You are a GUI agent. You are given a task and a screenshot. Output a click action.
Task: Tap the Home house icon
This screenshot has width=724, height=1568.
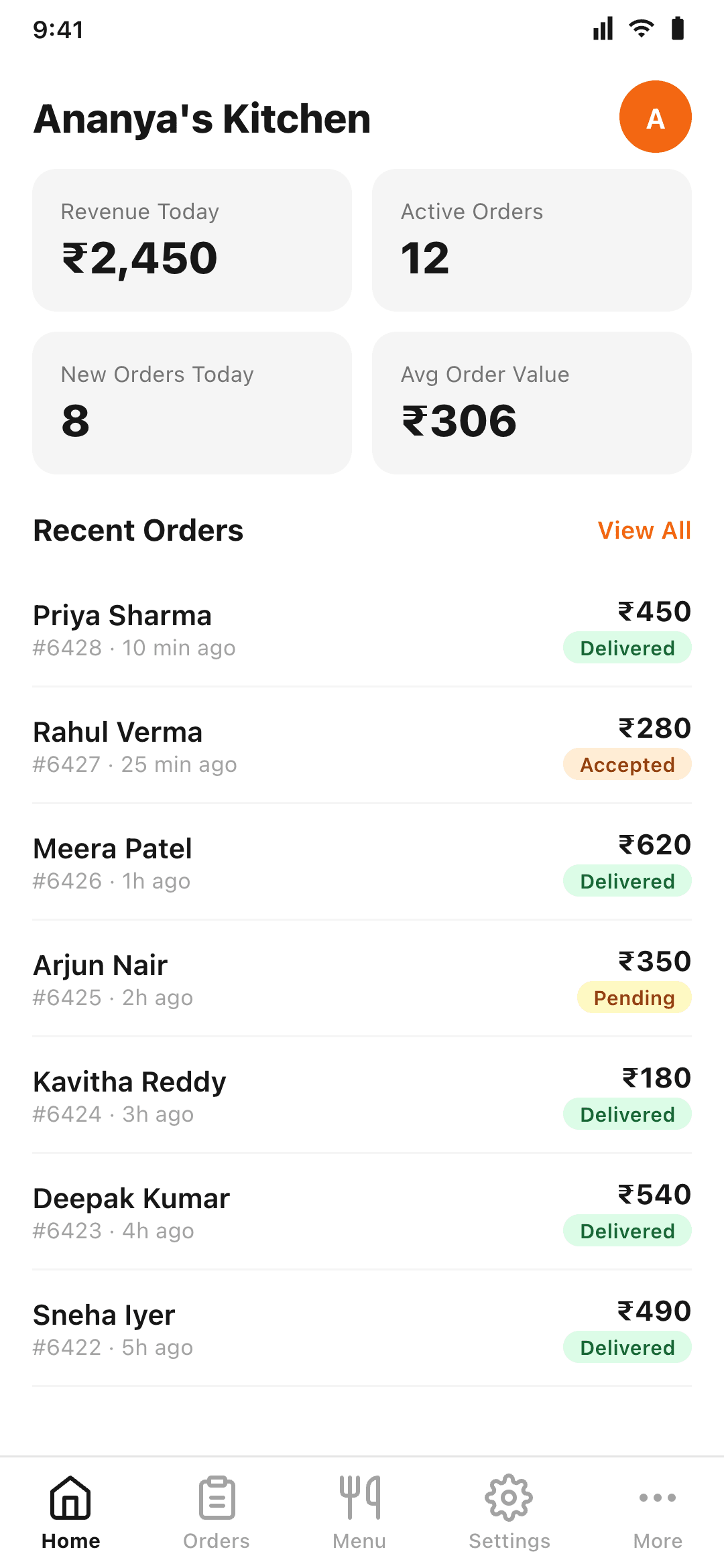tap(70, 1498)
